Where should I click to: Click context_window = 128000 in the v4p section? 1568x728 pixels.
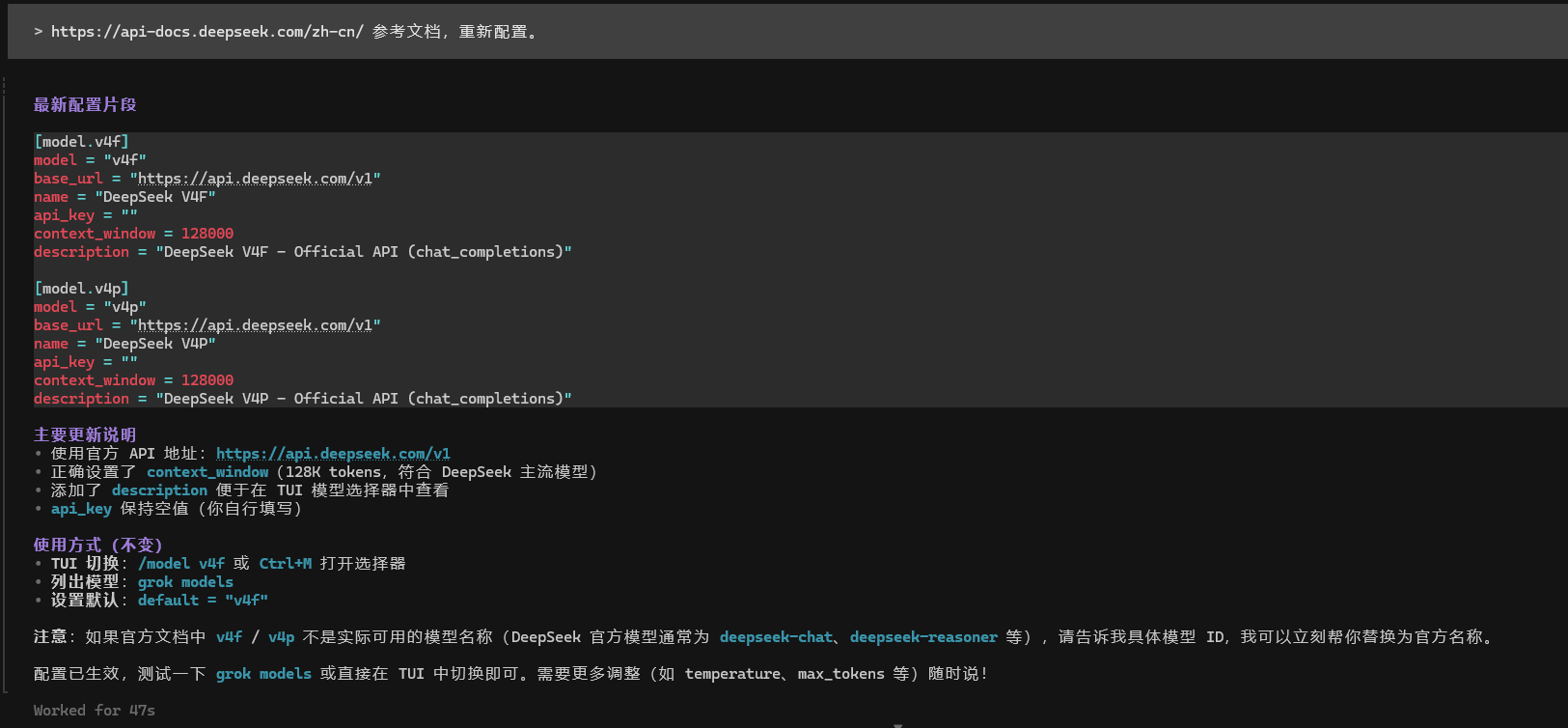(133, 380)
